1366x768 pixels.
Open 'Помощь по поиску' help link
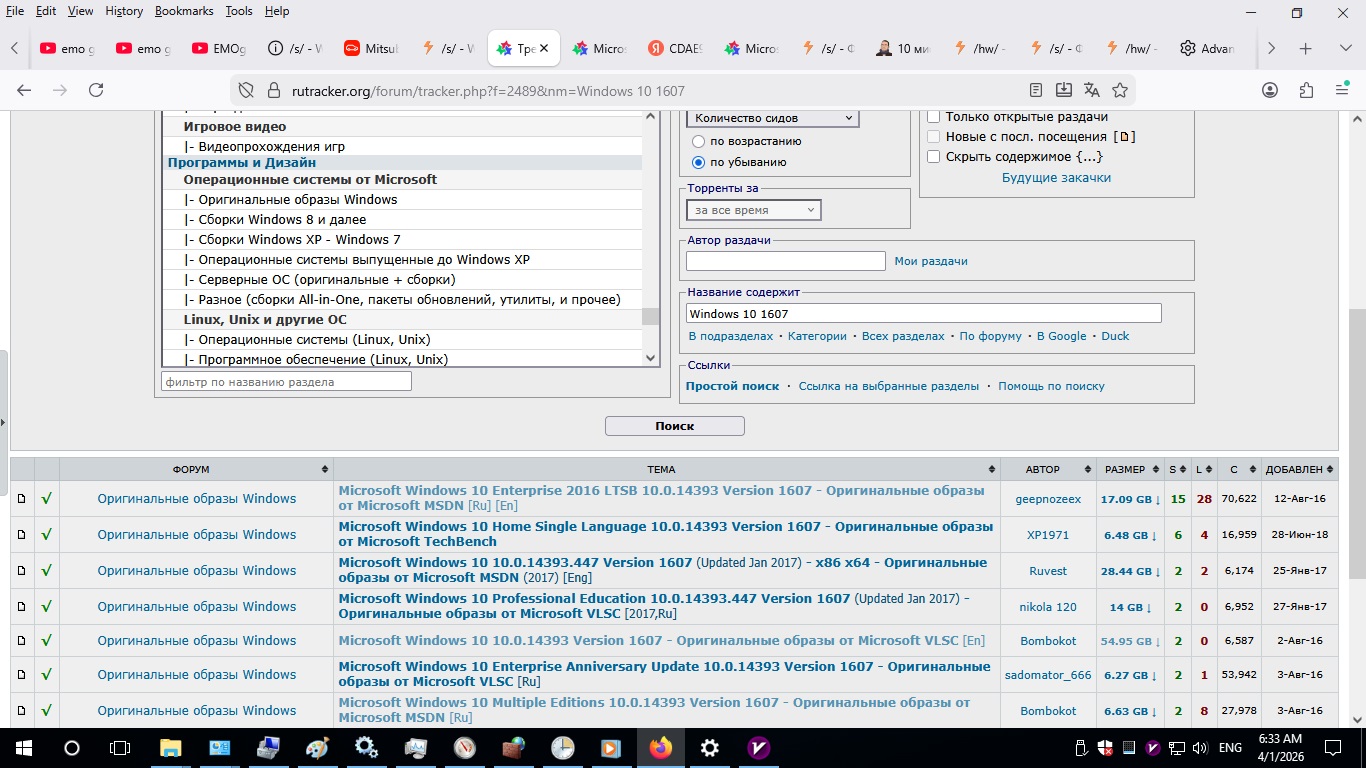[1051, 386]
